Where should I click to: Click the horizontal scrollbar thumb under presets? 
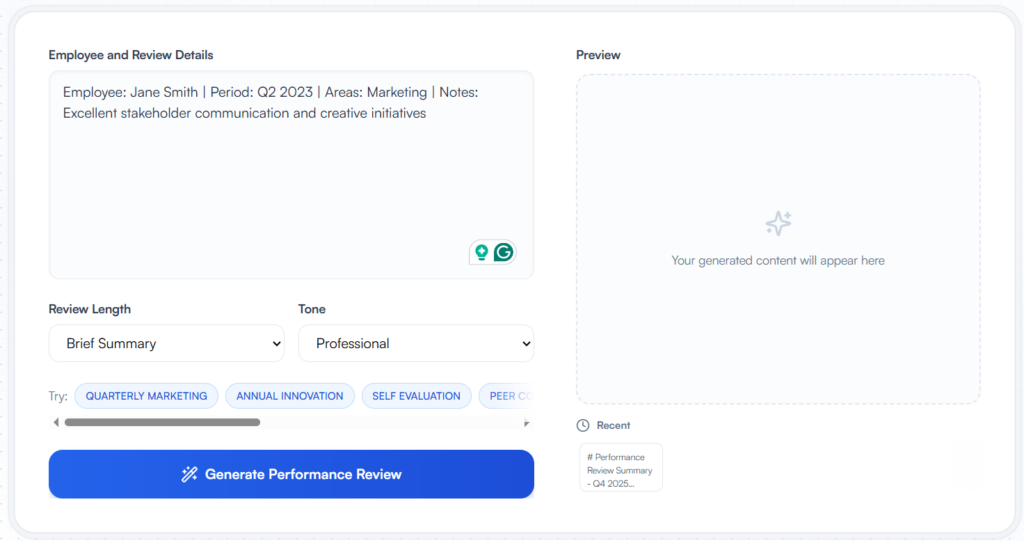click(x=163, y=423)
